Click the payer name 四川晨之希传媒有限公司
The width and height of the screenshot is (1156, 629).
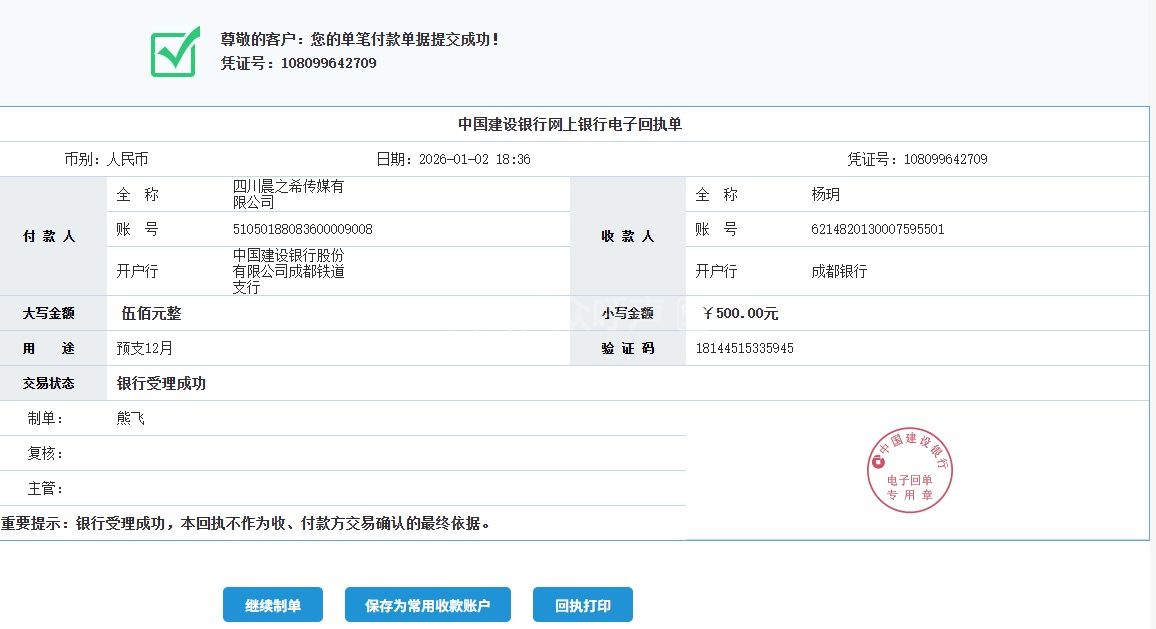[288, 194]
